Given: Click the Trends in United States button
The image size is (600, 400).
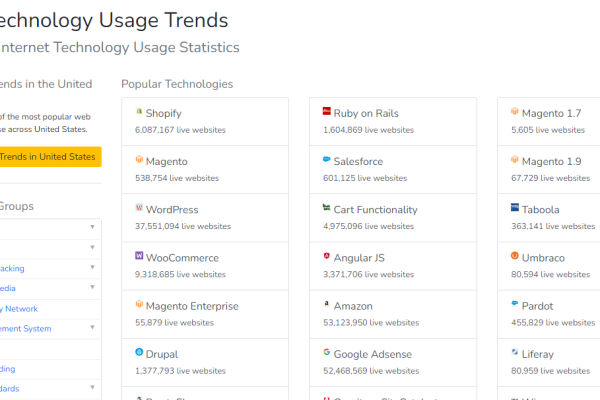Looking at the screenshot, I should [50, 157].
